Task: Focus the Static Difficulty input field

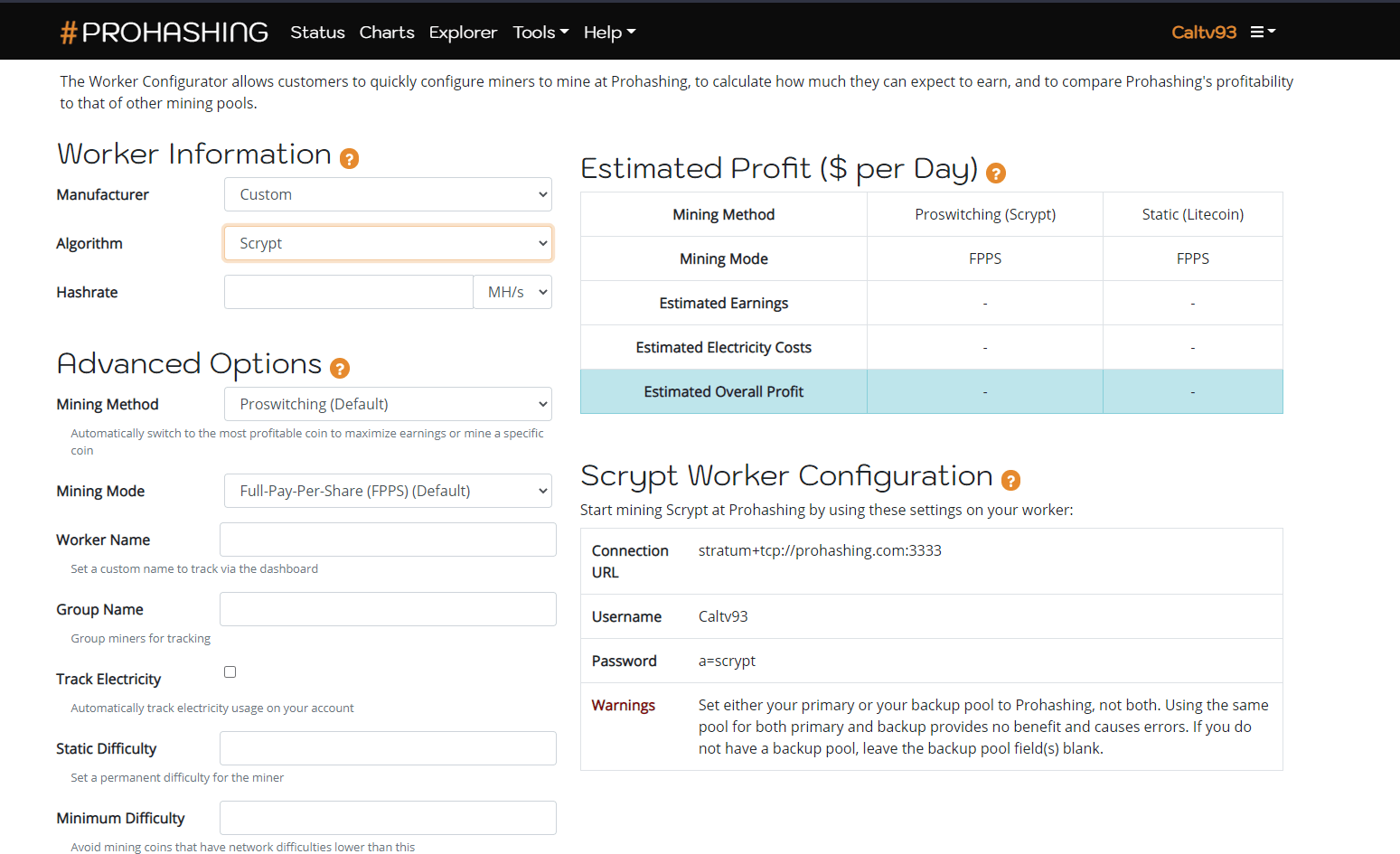Action: [388, 748]
